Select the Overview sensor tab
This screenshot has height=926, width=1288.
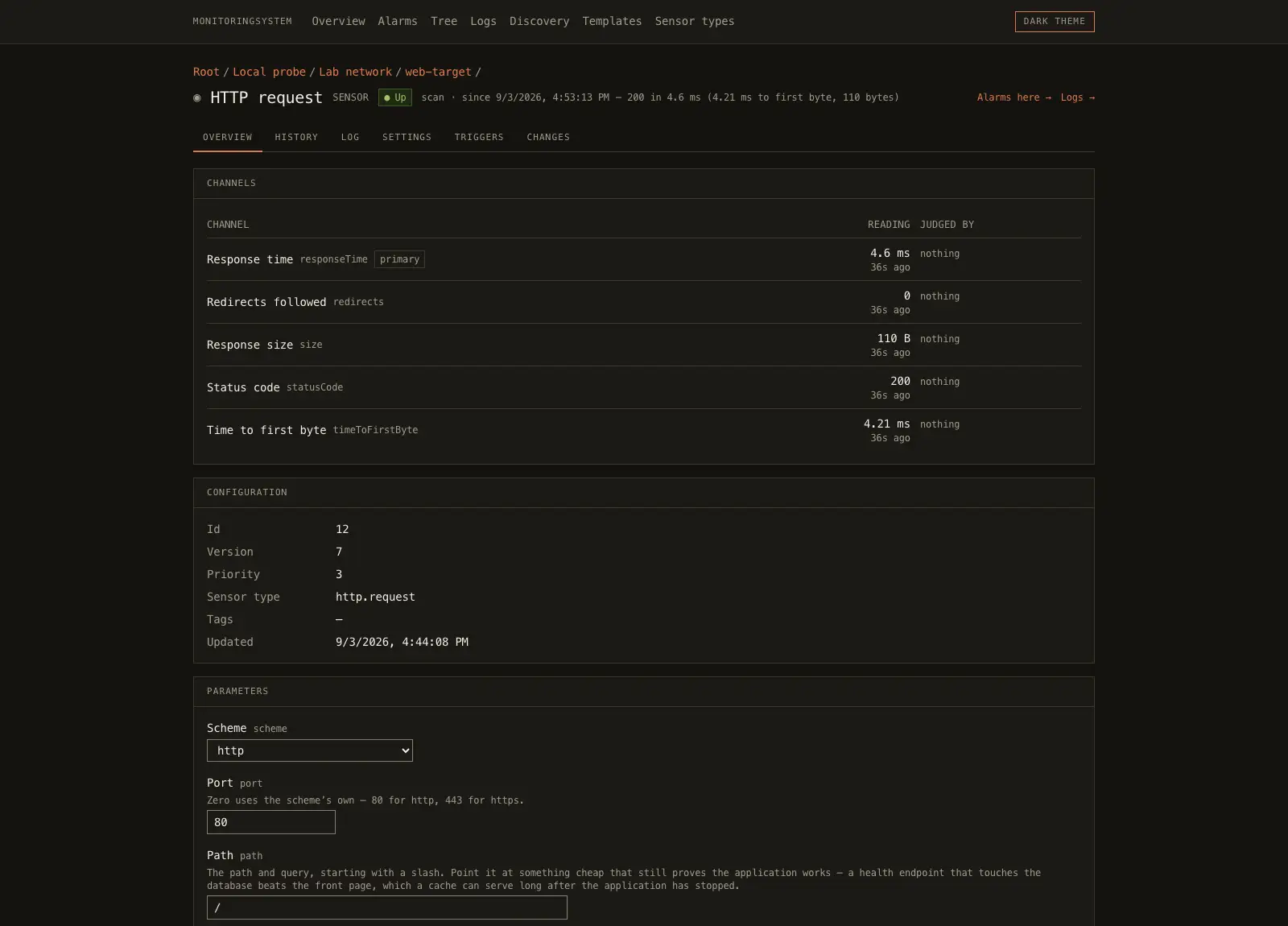coord(228,137)
